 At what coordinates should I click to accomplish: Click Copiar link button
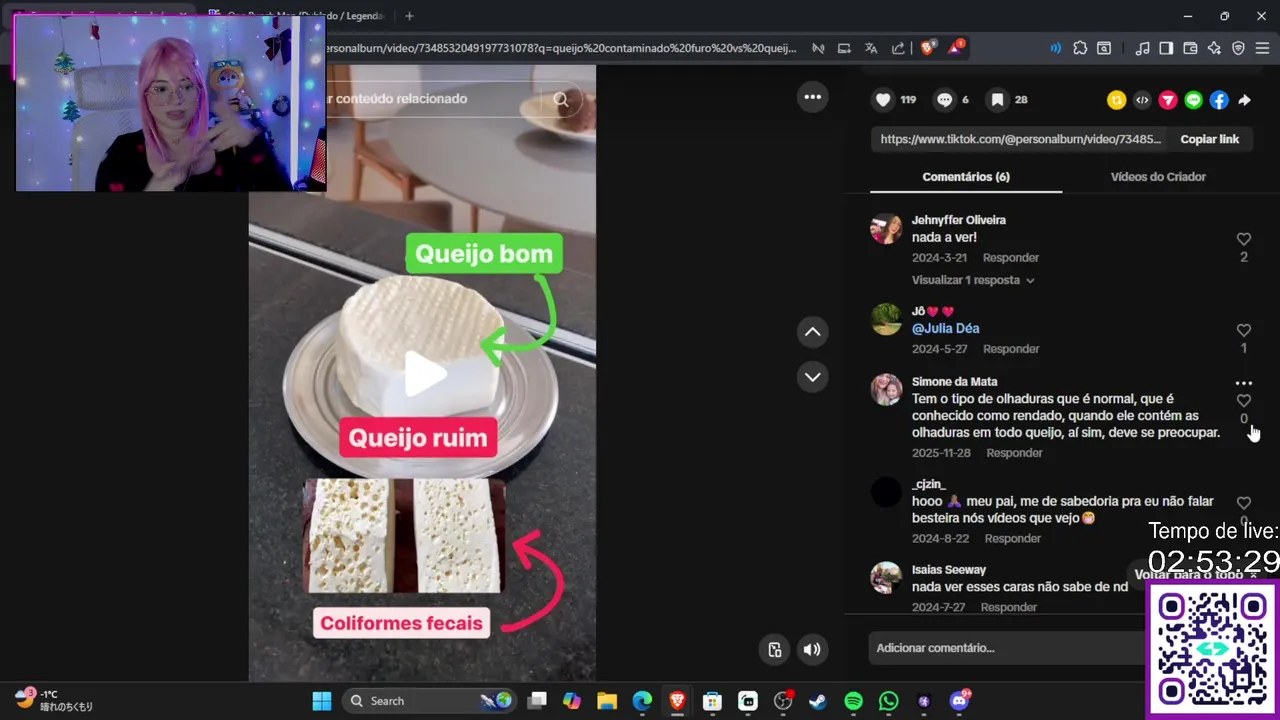tap(1210, 139)
